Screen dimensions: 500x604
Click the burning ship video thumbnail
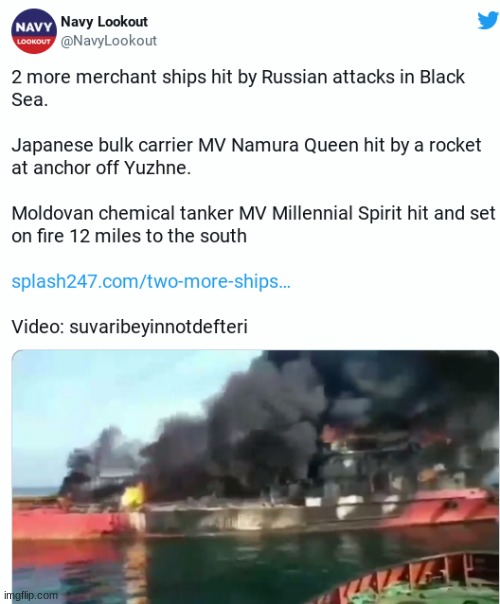click(255, 477)
